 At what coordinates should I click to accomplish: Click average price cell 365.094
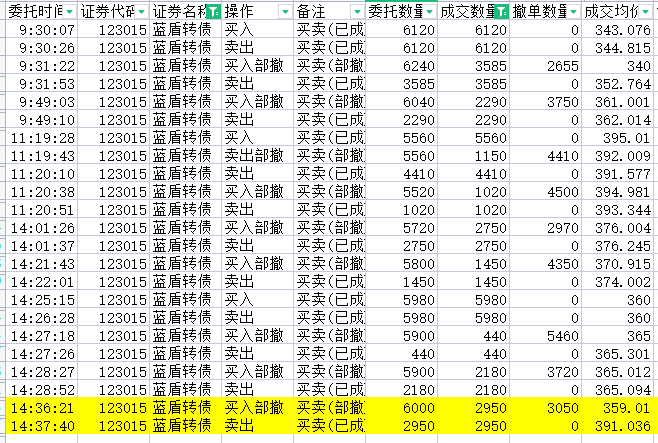619,390
